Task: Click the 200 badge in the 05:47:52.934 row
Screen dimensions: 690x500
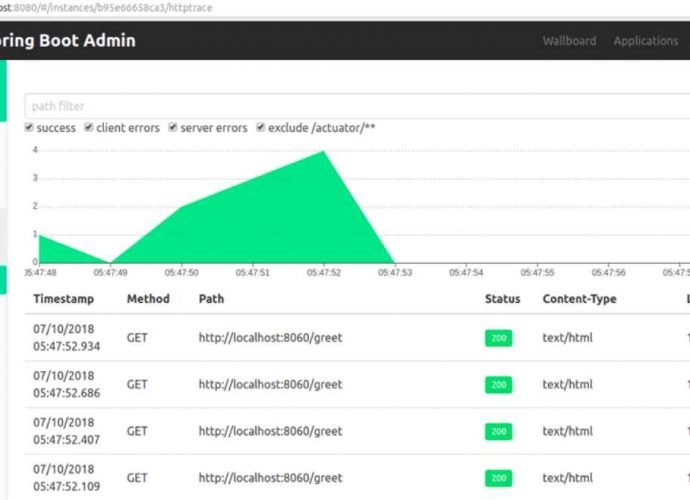Action: pos(498,339)
